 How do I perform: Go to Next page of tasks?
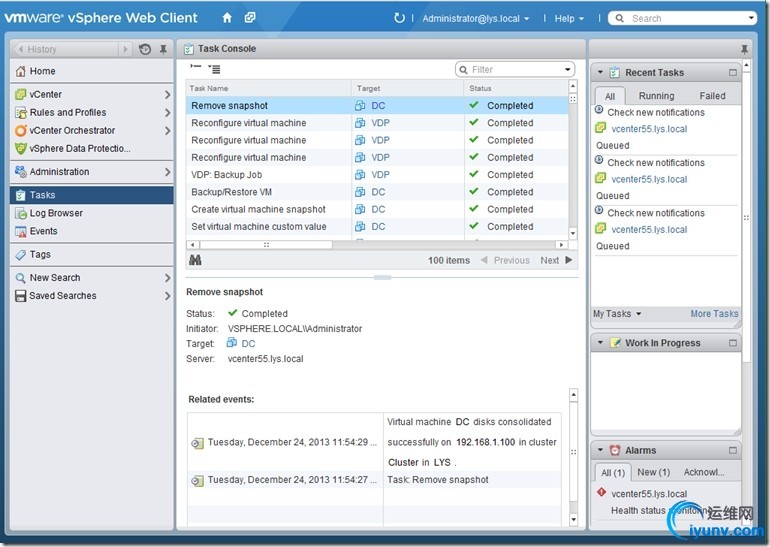[556, 260]
